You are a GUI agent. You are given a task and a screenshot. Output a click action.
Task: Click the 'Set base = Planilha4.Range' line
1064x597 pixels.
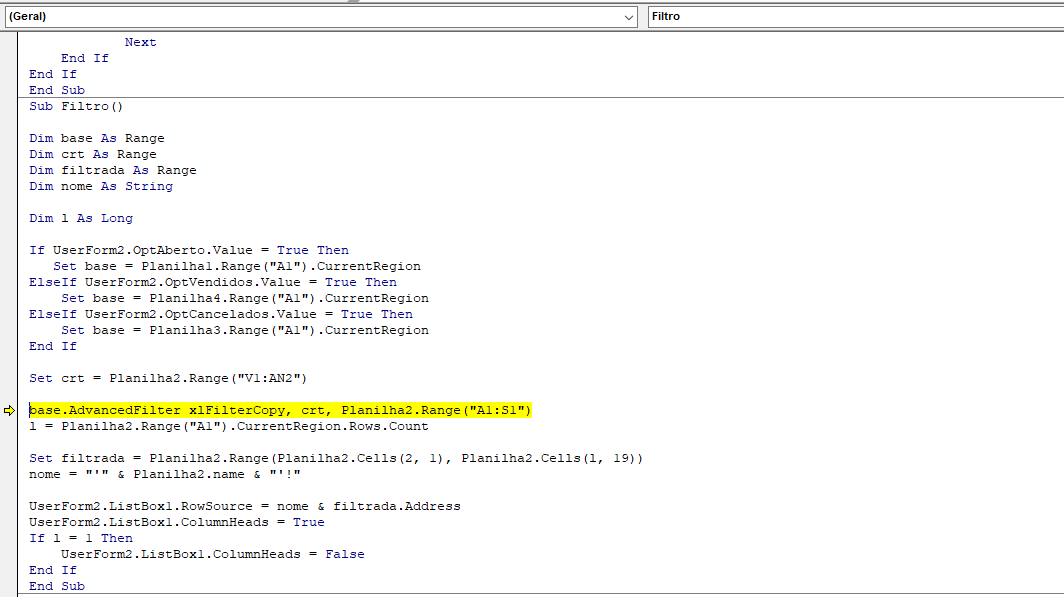tap(245, 298)
